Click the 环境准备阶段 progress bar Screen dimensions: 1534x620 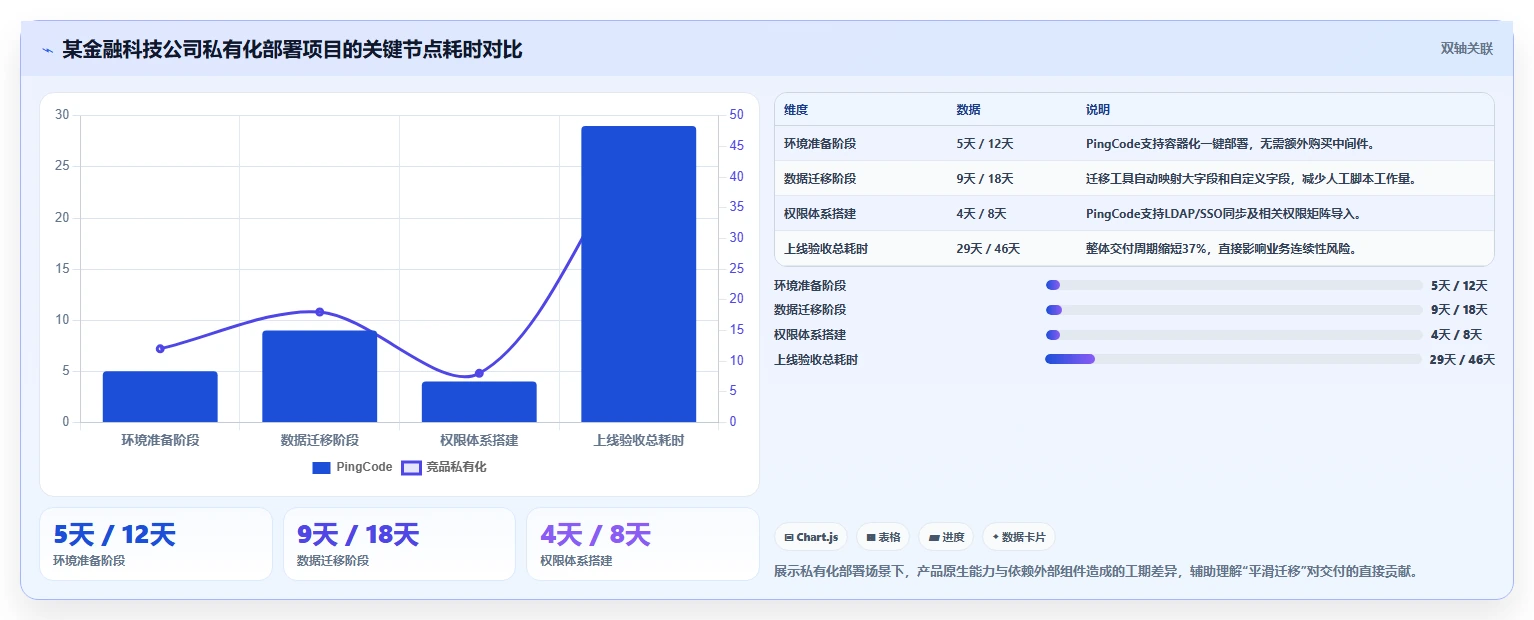point(1233,285)
